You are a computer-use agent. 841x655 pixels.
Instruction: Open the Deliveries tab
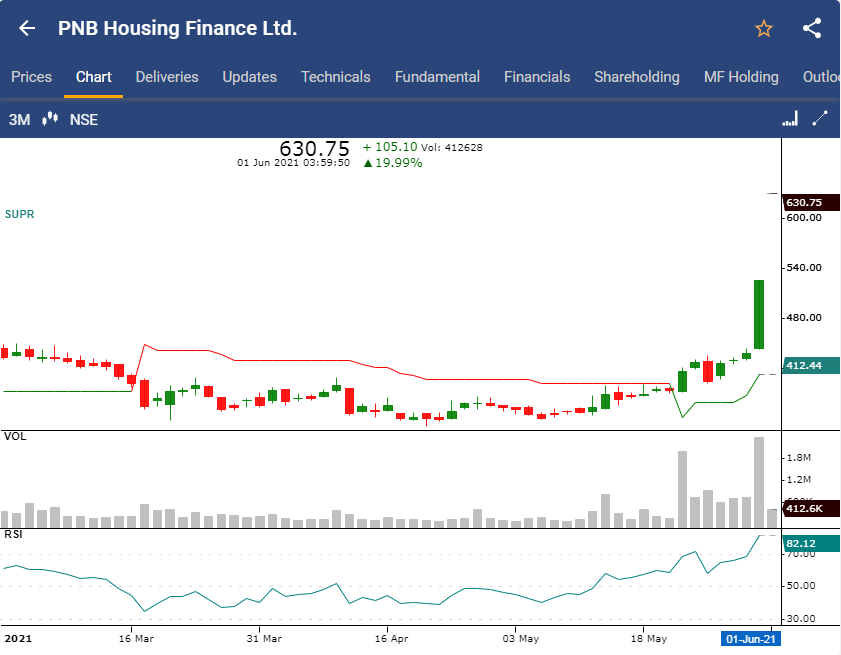tap(167, 77)
